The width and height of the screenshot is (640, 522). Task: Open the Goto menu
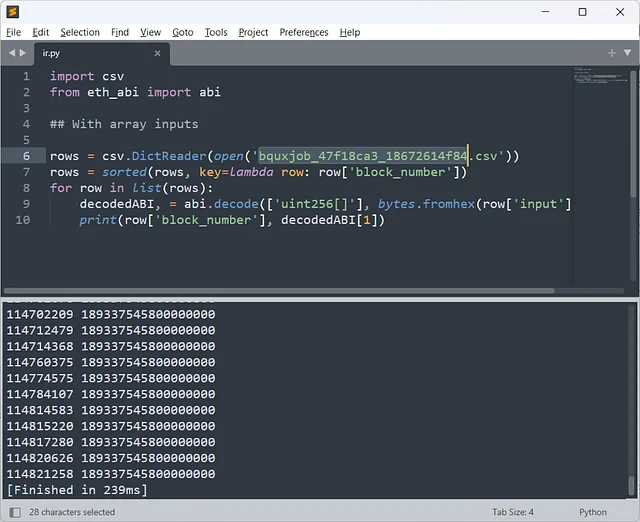[182, 32]
